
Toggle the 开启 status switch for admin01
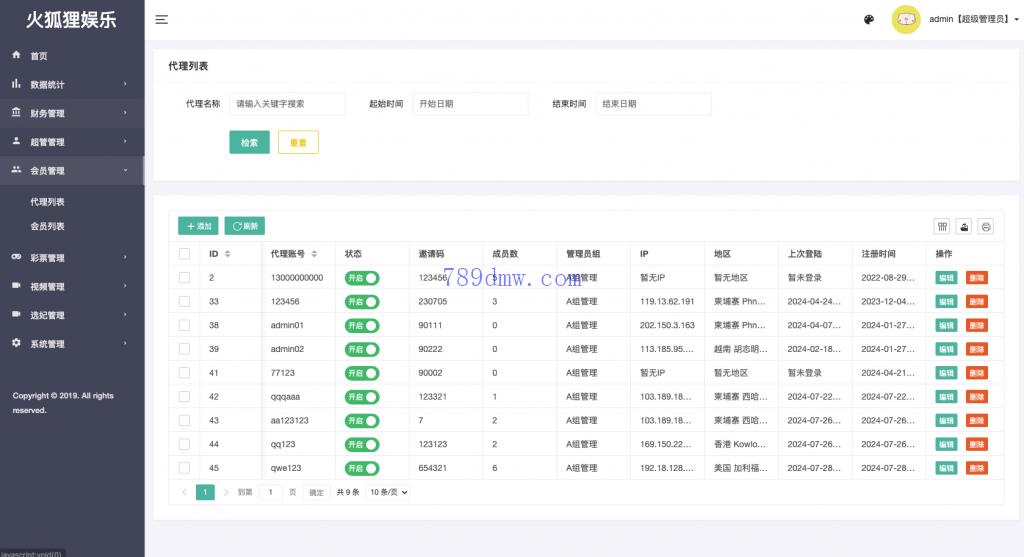pos(362,325)
